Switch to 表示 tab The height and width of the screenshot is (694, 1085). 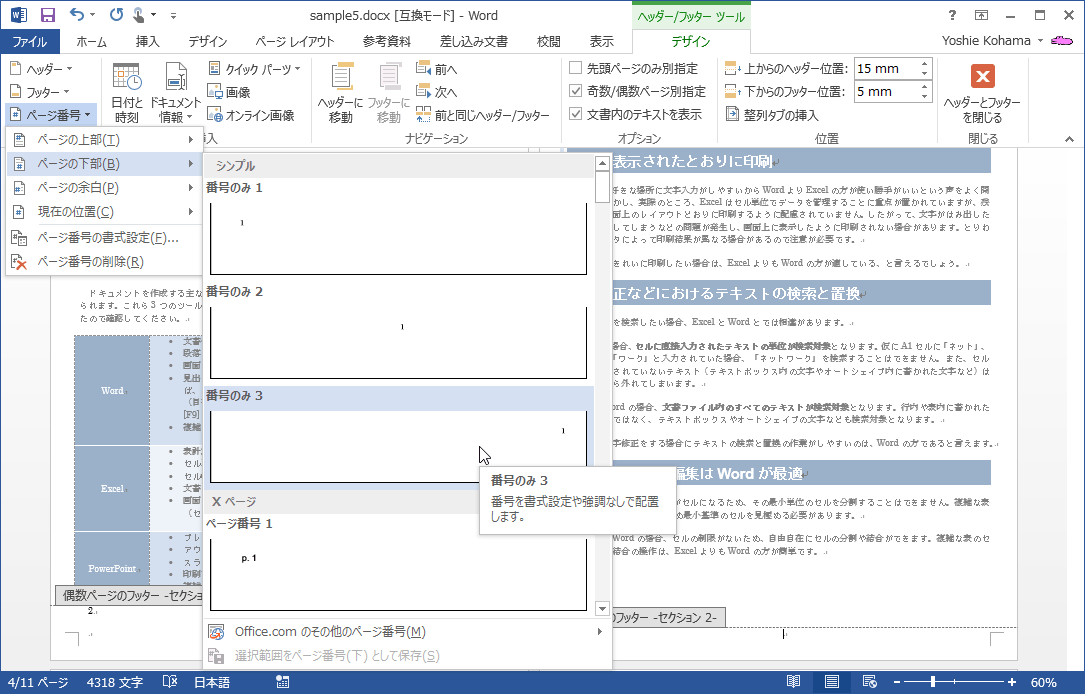(601, 42)
